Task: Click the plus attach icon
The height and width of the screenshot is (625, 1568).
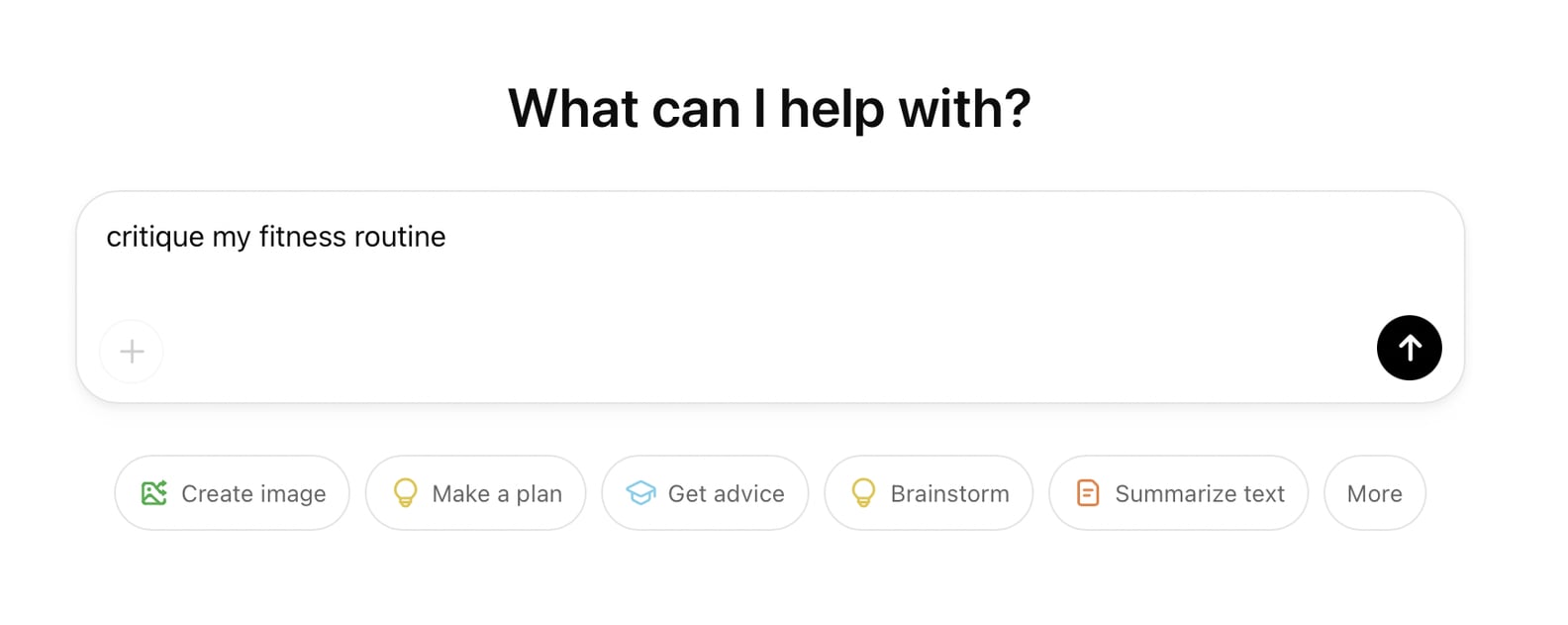Action: point(132,352)
